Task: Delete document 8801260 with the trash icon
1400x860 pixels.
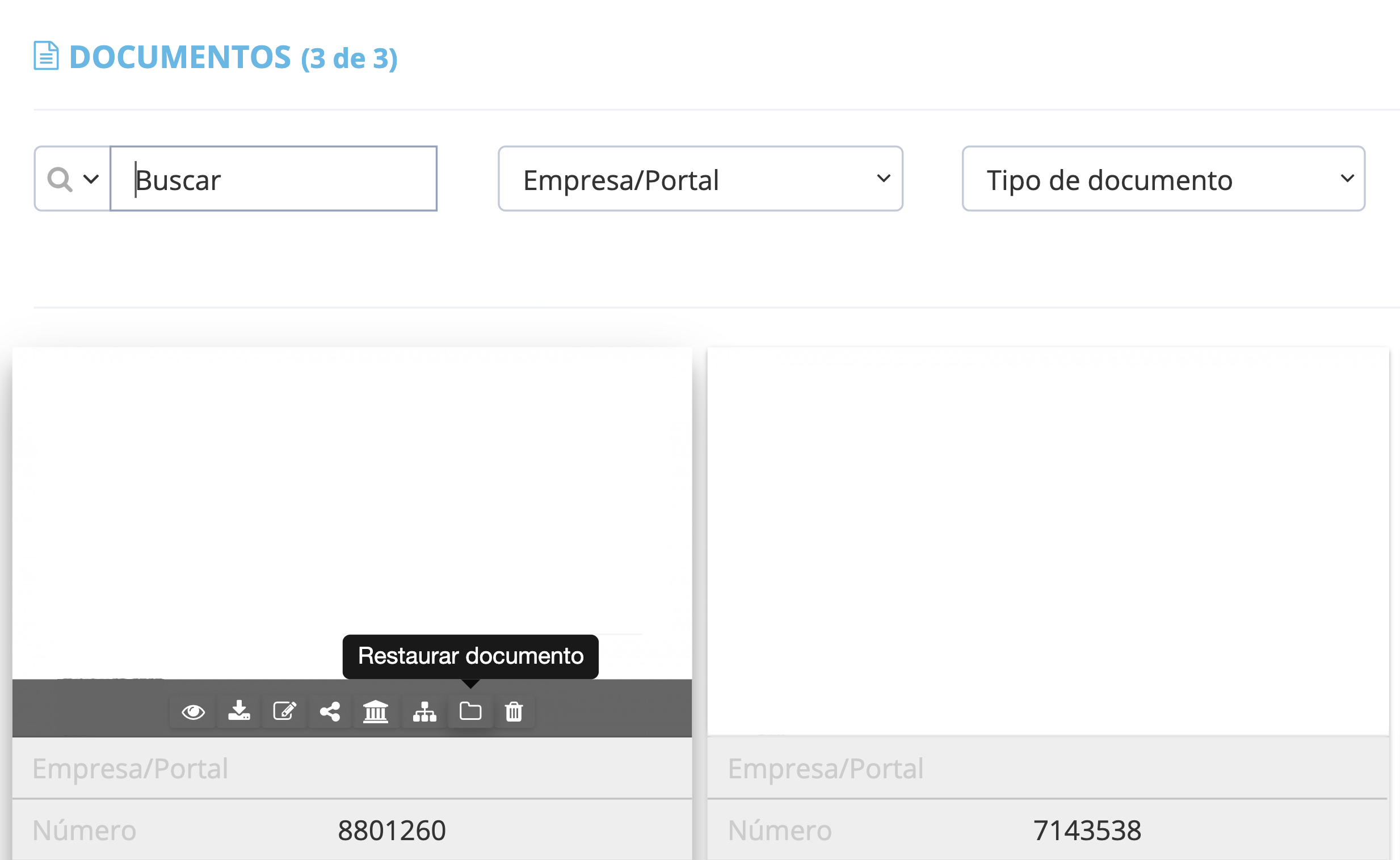Action: pos(514,711)
